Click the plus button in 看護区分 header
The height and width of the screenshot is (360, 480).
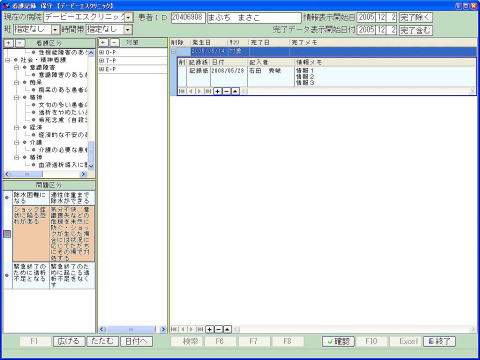click(x=8, y=43)
